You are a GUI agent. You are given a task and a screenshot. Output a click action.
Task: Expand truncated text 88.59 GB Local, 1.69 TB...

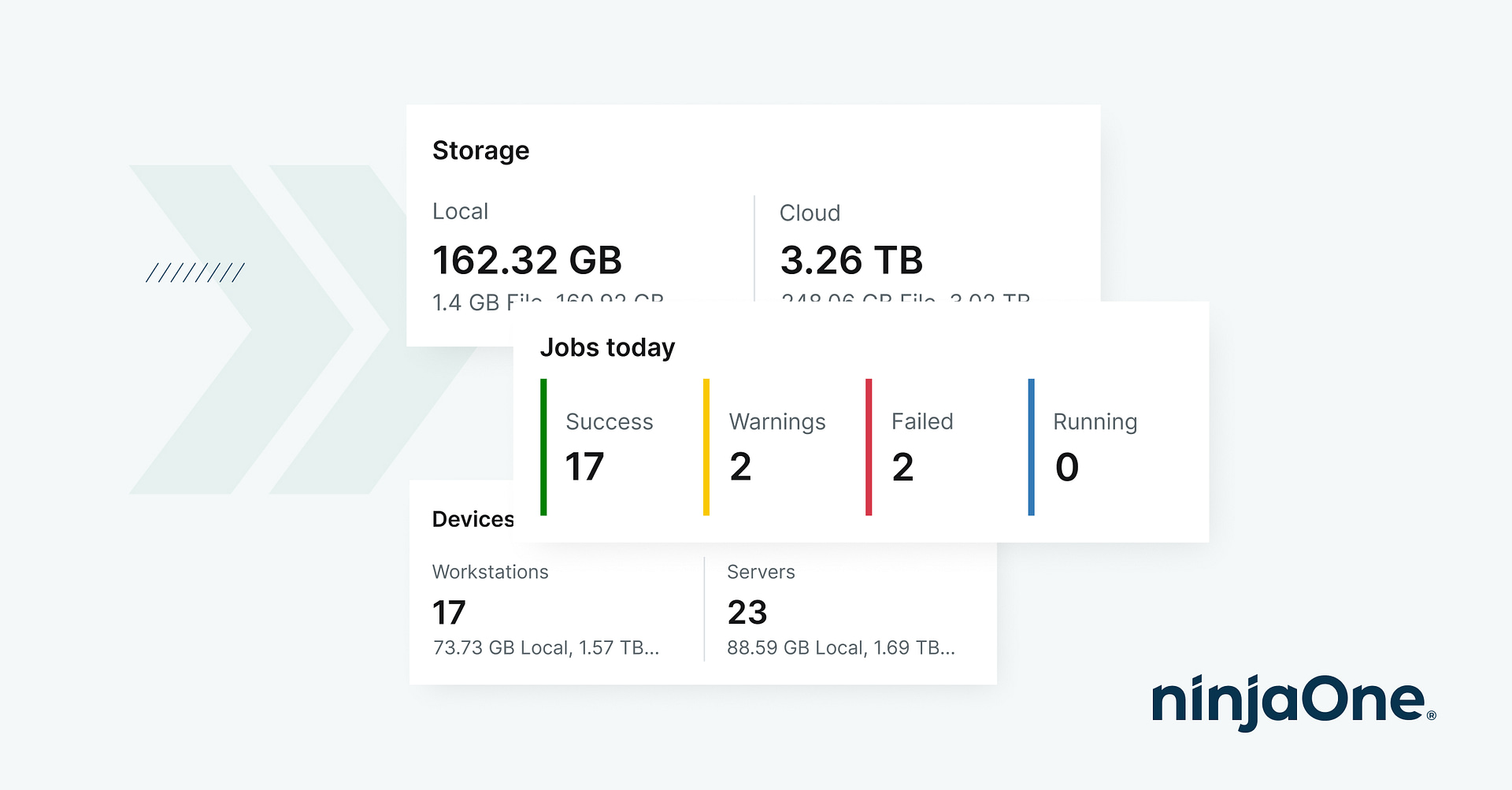[x=840, y=647]
